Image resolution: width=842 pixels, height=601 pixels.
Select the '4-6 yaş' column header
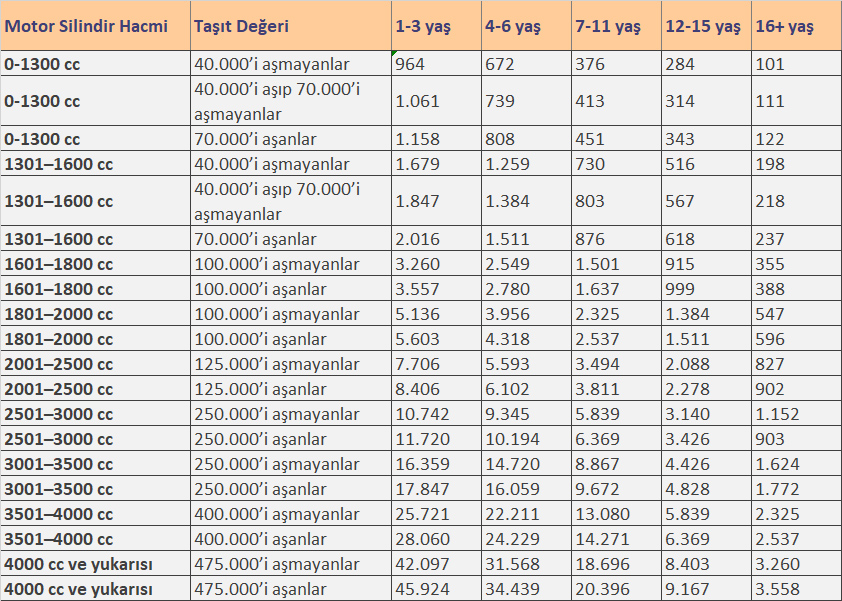click(x=525, y=26)
